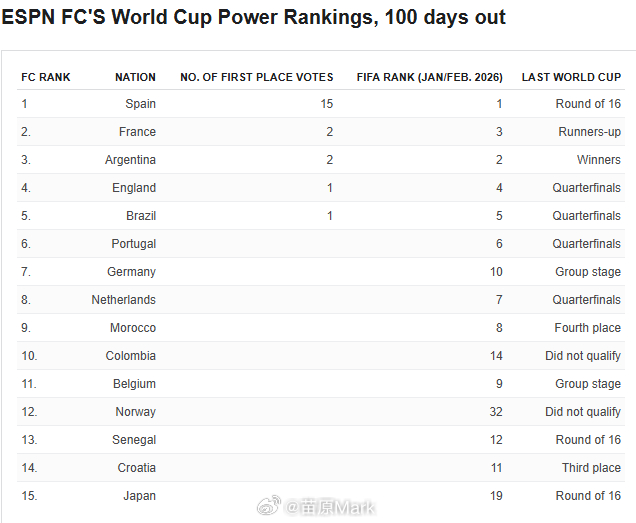Click Spain's 15 first place votes
Screen dimensions: 636x523
pyautogui.click(x=327, y=104)
